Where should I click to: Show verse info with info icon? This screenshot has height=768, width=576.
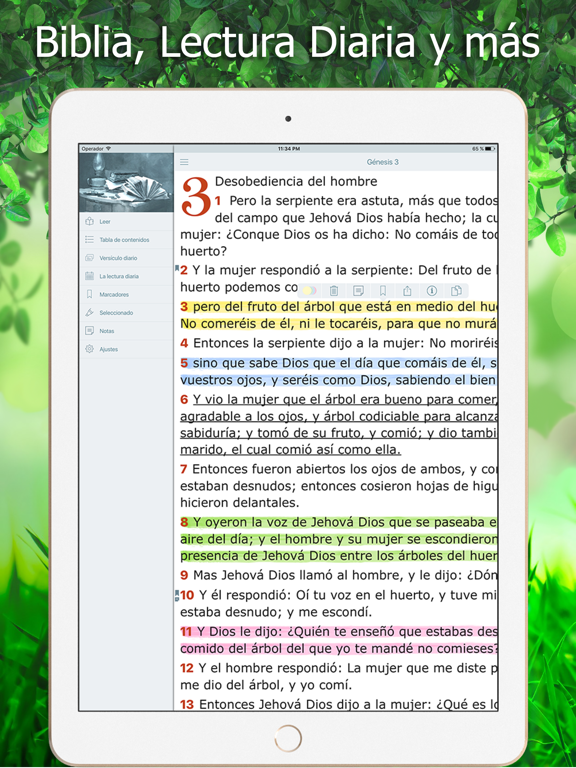[x=432, y=291]
